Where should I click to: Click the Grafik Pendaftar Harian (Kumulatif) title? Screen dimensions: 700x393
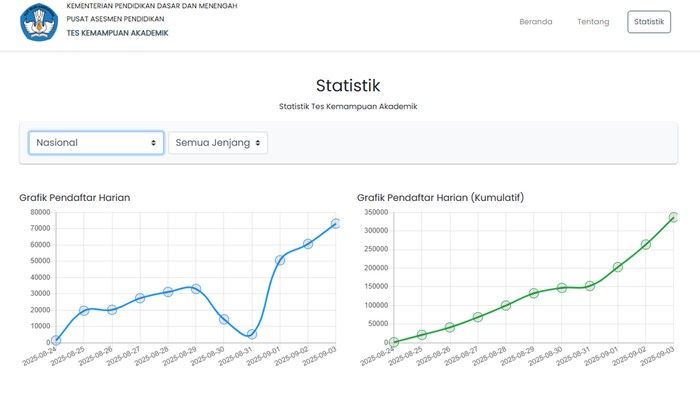pyautogui.click(x=440, y=197)
